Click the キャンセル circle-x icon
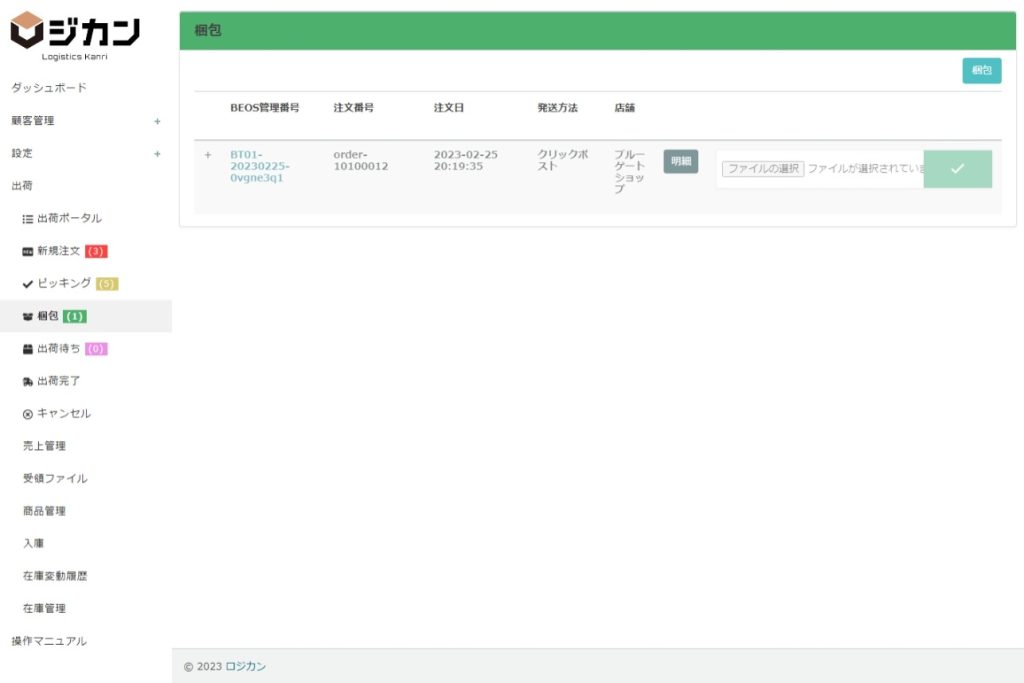1024x683 pixels. (x=28, y=414)
